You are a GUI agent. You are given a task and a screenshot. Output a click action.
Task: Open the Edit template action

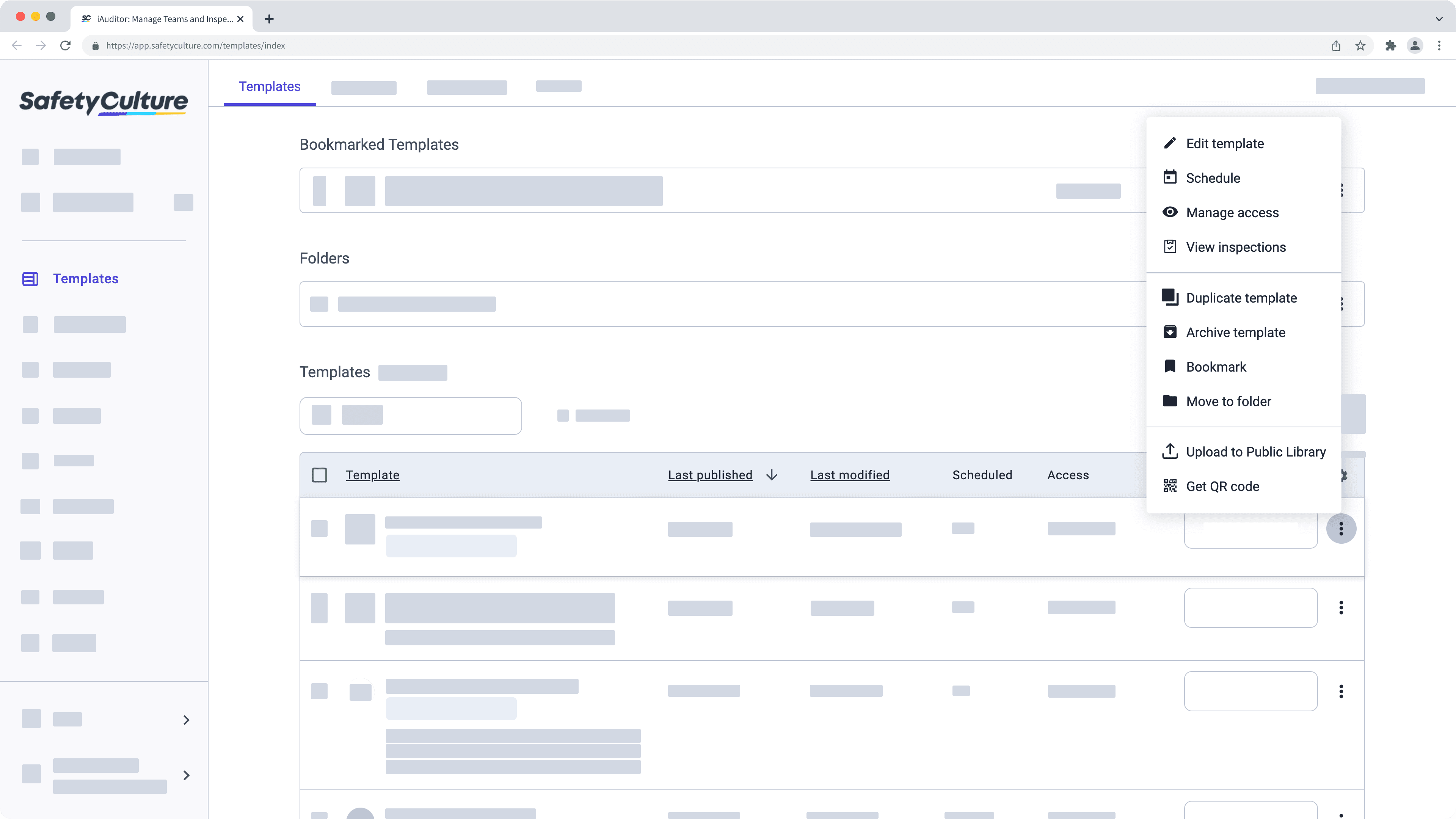point(1225,144)
